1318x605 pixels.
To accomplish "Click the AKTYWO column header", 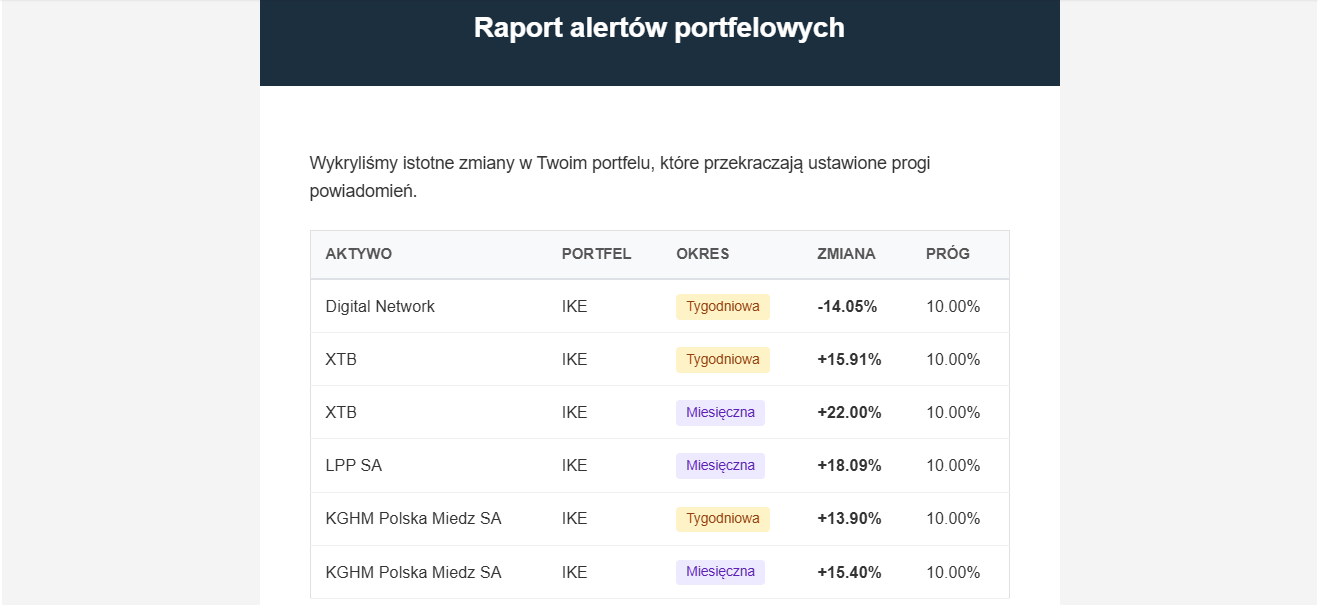I will tap(359, 254).
